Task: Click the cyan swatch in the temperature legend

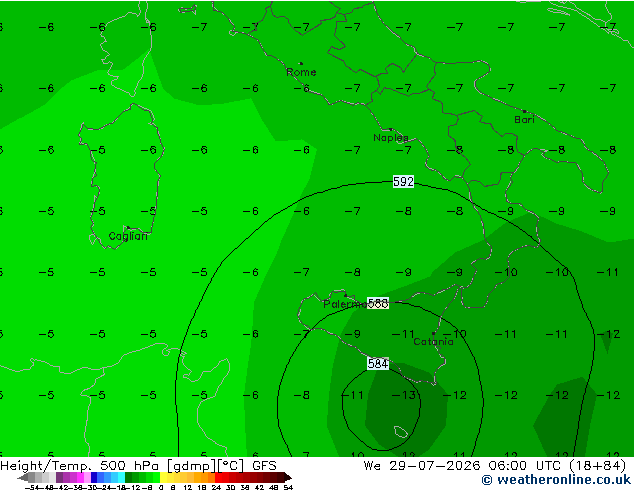Action: (x=121, y=477)
